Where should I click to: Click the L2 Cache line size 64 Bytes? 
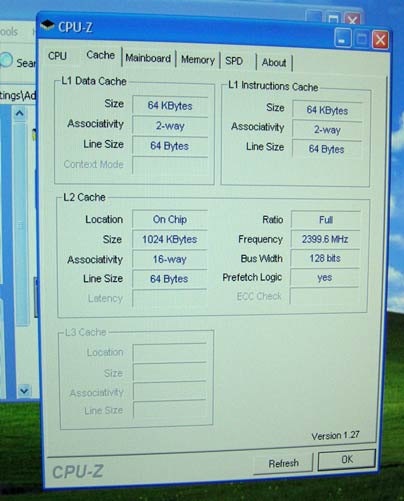point(169,279)
